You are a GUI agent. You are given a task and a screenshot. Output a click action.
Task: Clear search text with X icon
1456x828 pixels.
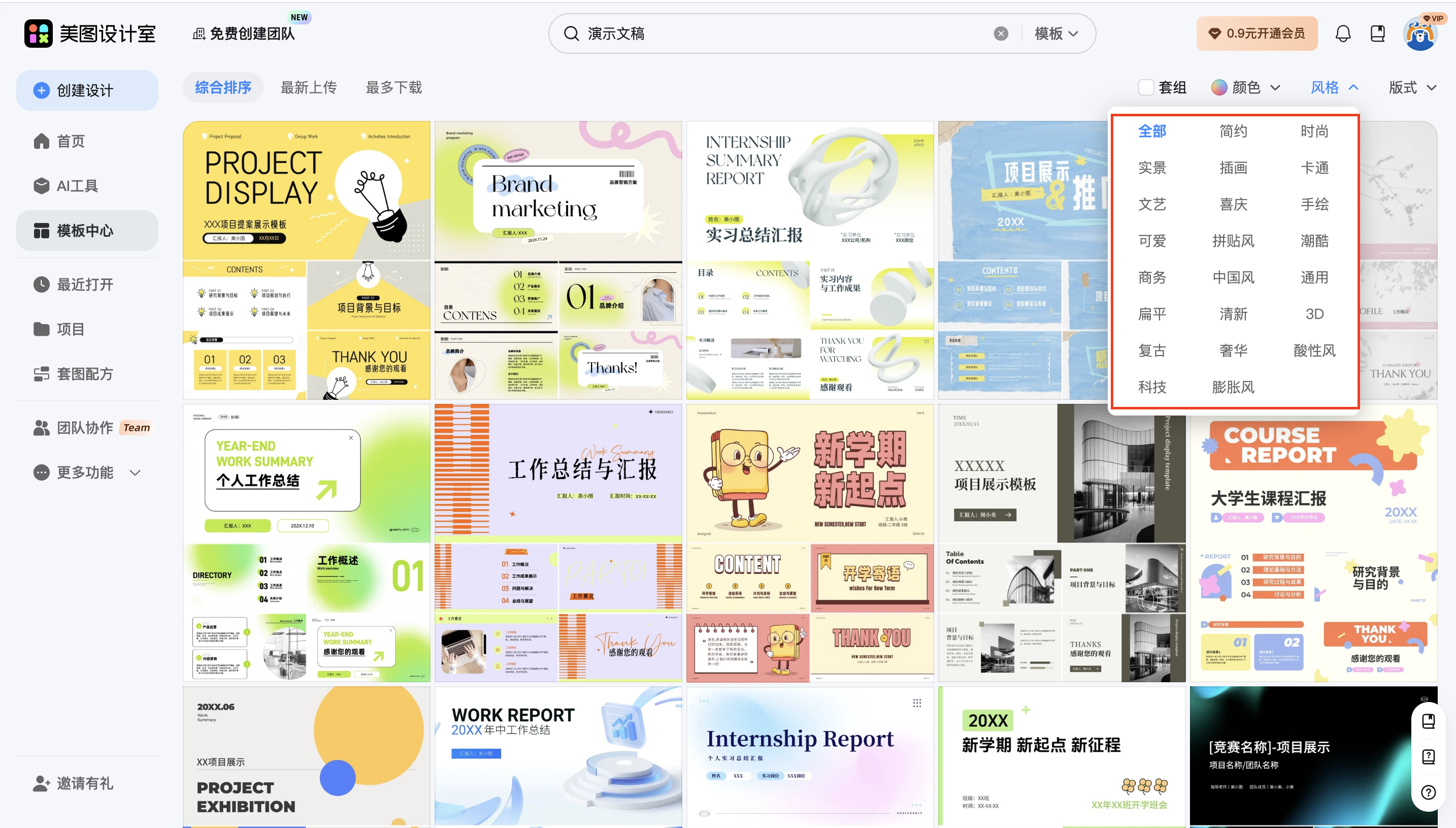[1001, 34]
